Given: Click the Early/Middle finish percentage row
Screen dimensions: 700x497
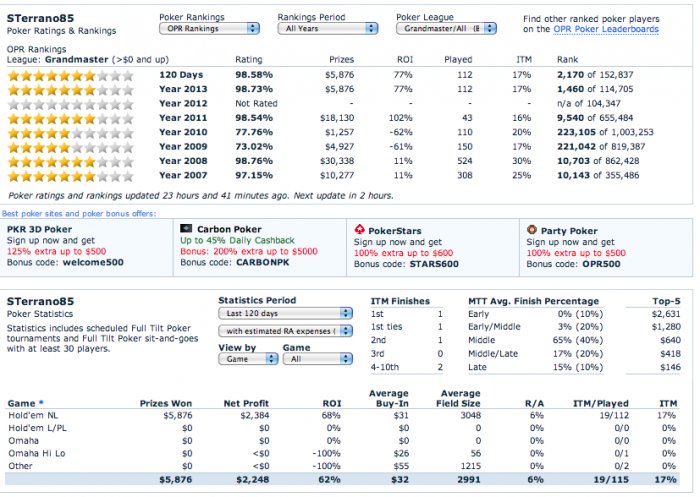Looking at the screenshot, I should pyautogui.click(x=535, y=327).
